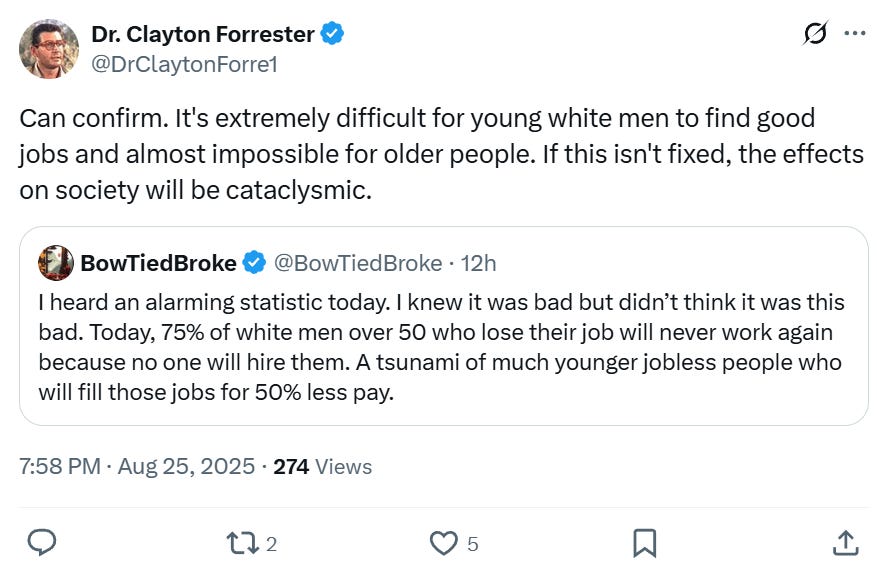This screenshot has width=877, height=565.
Task: Click the Grok slashed-circle icon
Action: click(x=815, y=34)
